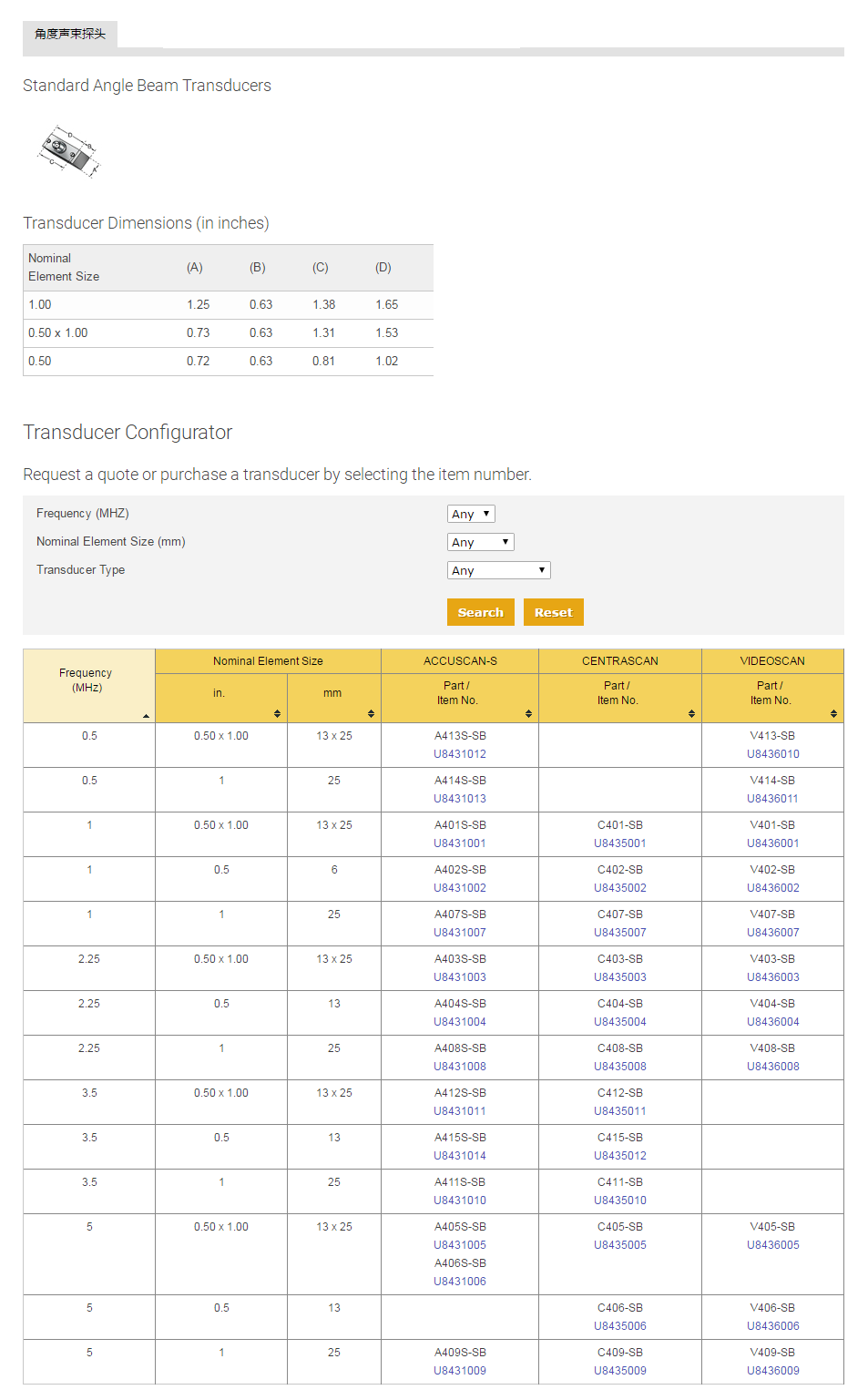Screen dimensions: 868x1400
Task: Open item number U8431006 link
Action: [x=460, y=1282]
